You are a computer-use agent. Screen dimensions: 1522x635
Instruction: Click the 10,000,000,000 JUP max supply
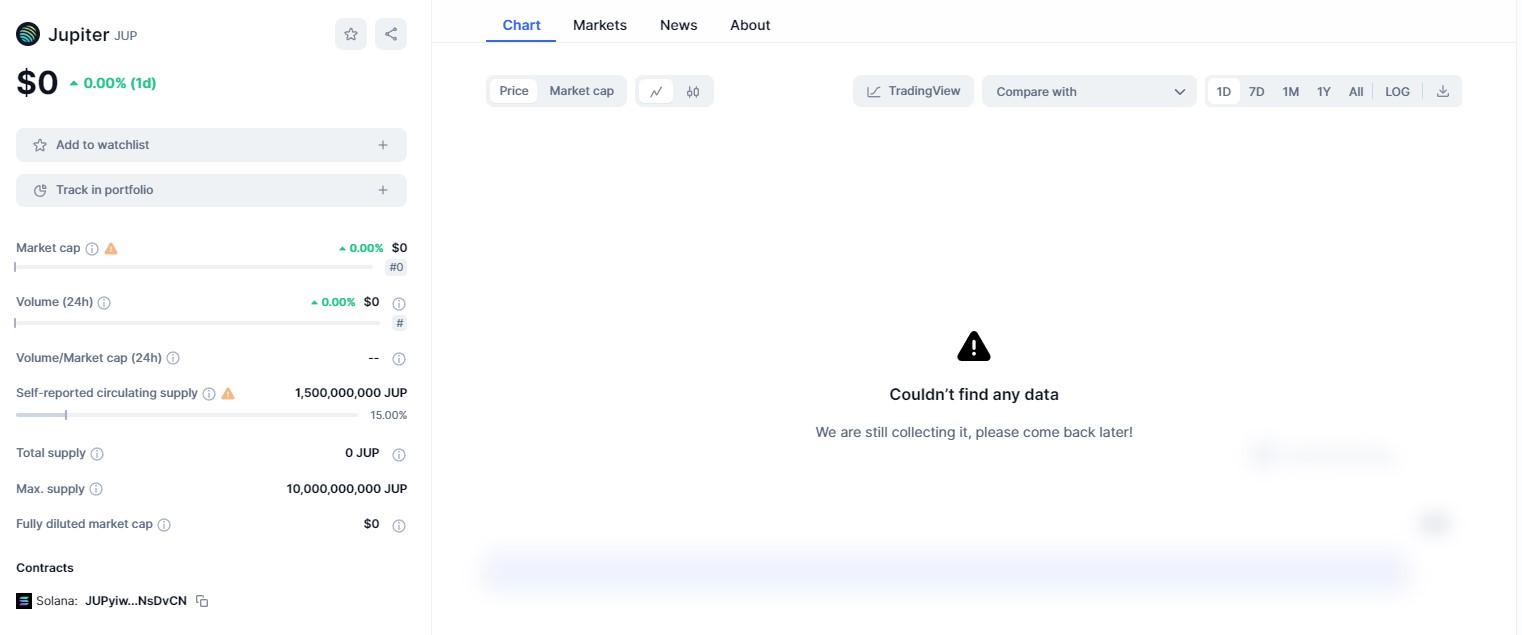pyautogui.click(x=347, y=489)
